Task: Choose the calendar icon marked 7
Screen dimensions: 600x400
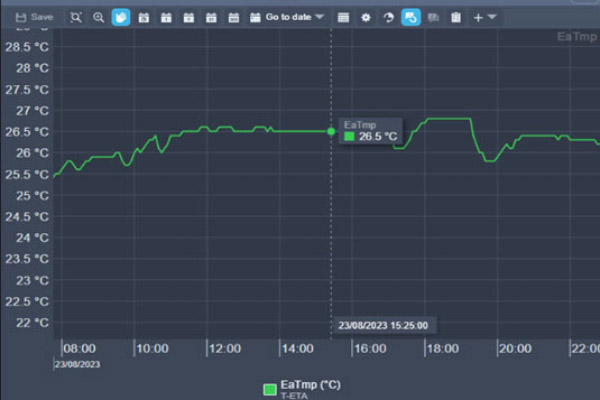Action: tap(189, 18)
